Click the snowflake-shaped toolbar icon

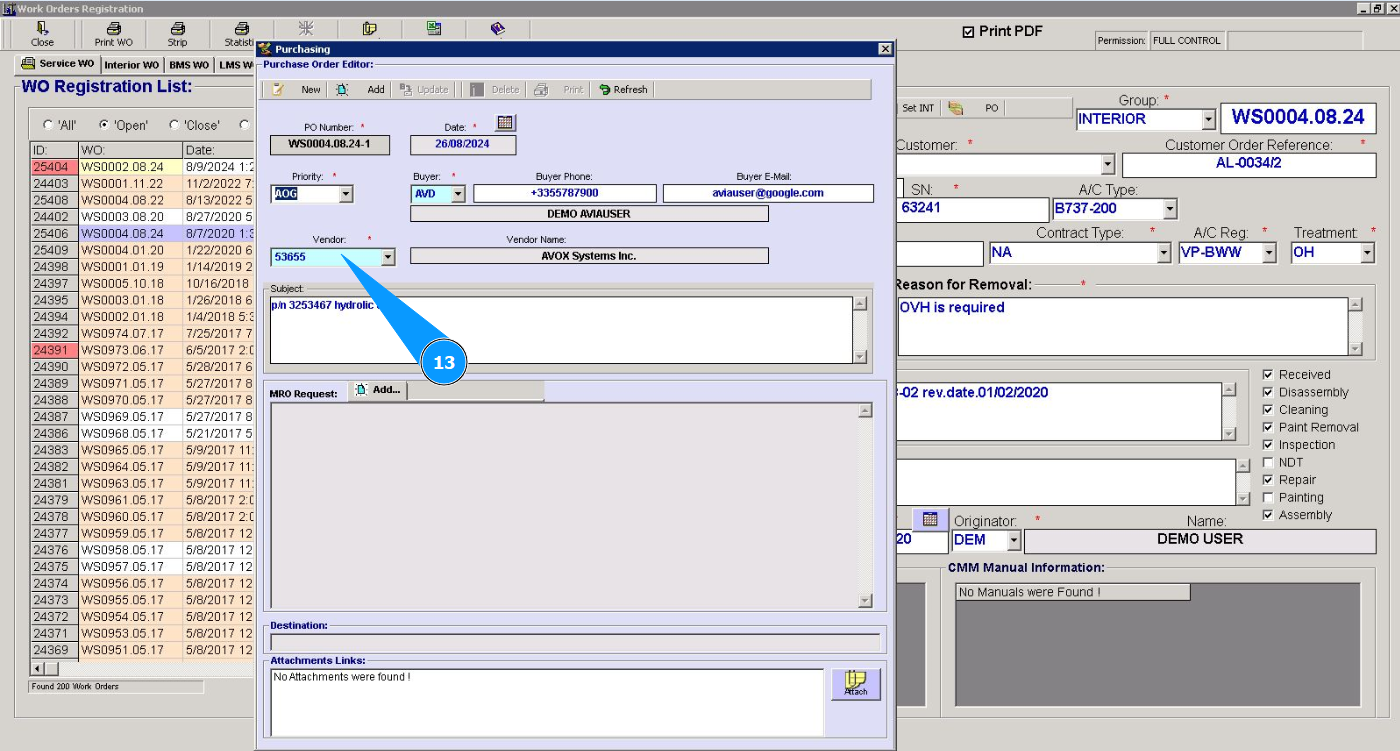(305, 29)
